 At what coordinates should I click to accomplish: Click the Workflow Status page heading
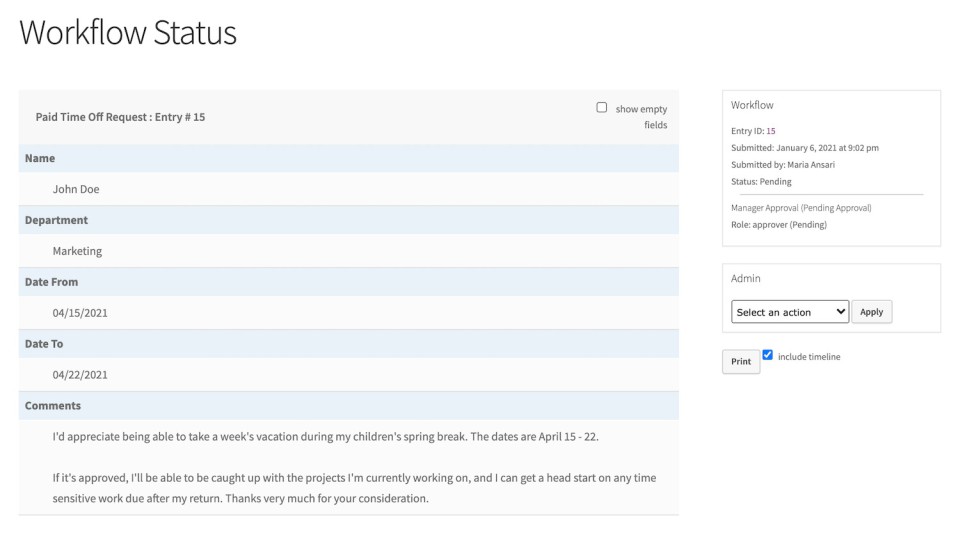pos(128,33)
